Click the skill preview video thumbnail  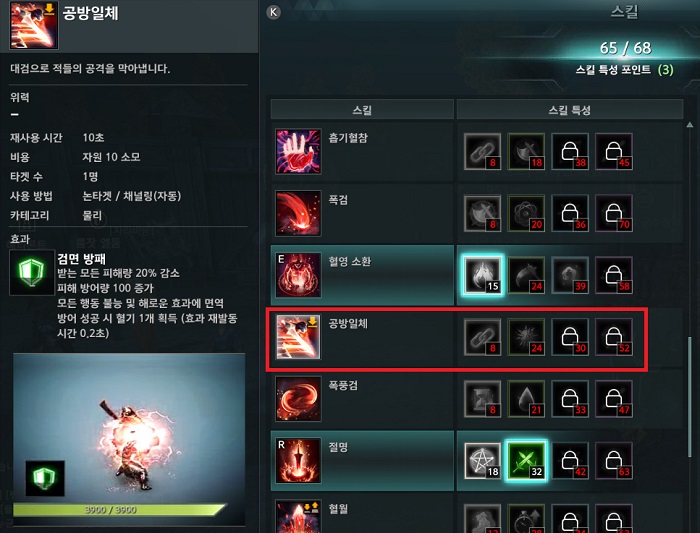pos(129,440)
